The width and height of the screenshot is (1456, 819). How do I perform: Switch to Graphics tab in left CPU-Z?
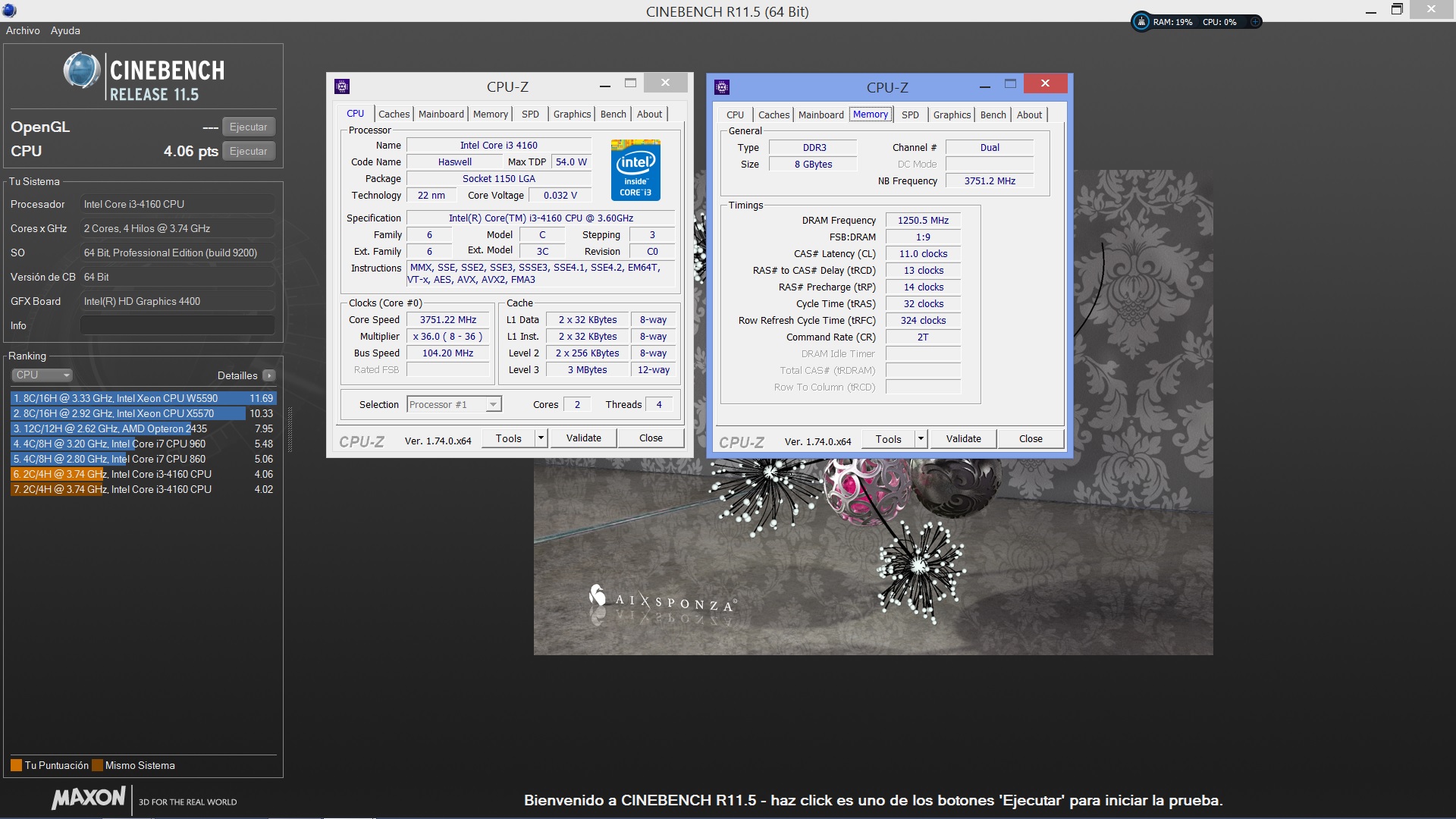coord(572,114)
